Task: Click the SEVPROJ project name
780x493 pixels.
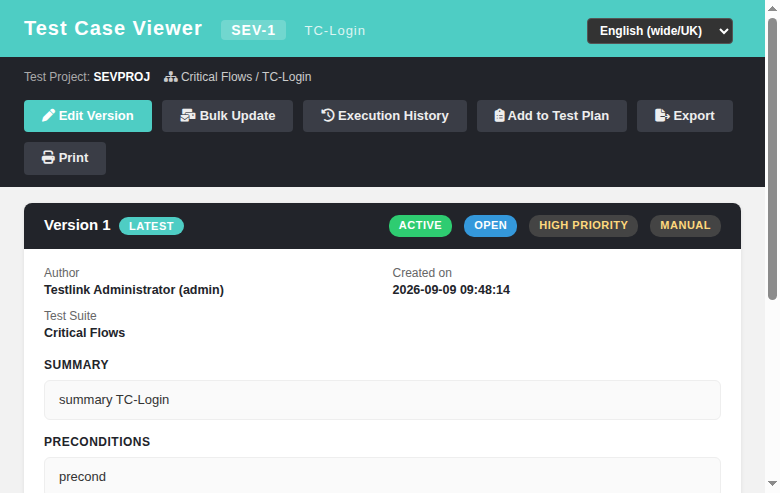Action: coord(122,77)
